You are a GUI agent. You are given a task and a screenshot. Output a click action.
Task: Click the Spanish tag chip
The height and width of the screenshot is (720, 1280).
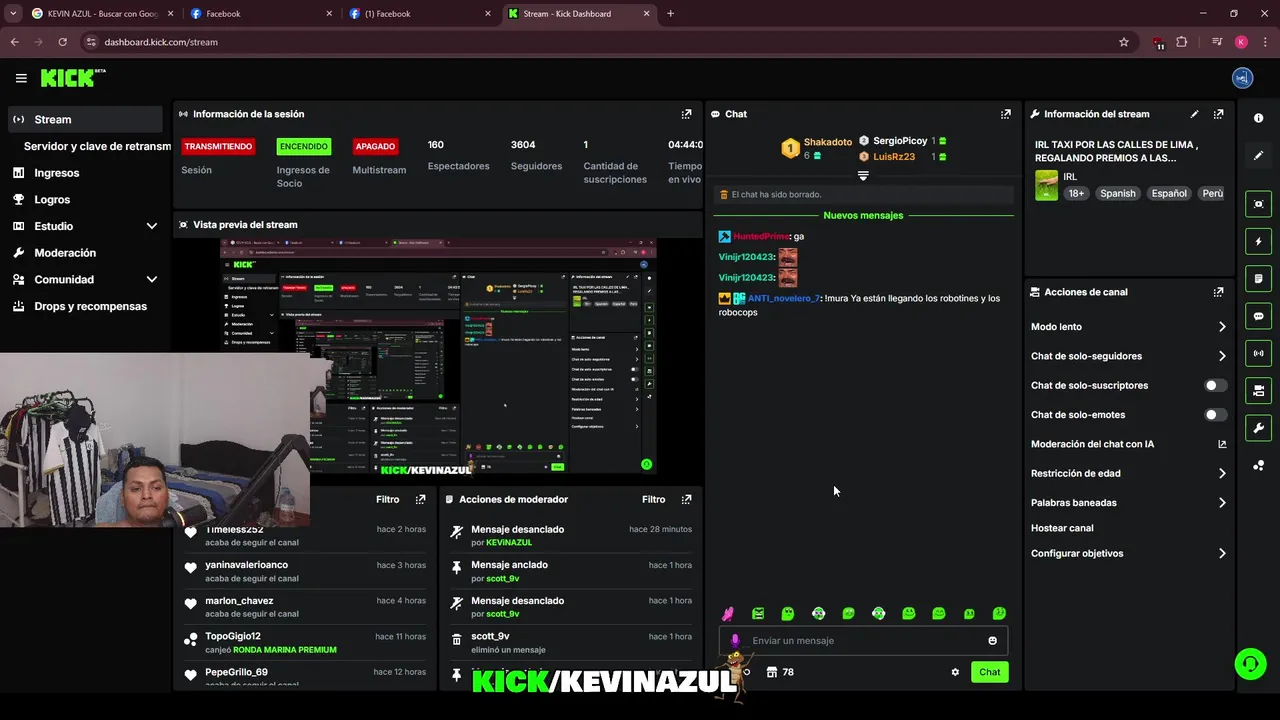(x=1117, y=193)
